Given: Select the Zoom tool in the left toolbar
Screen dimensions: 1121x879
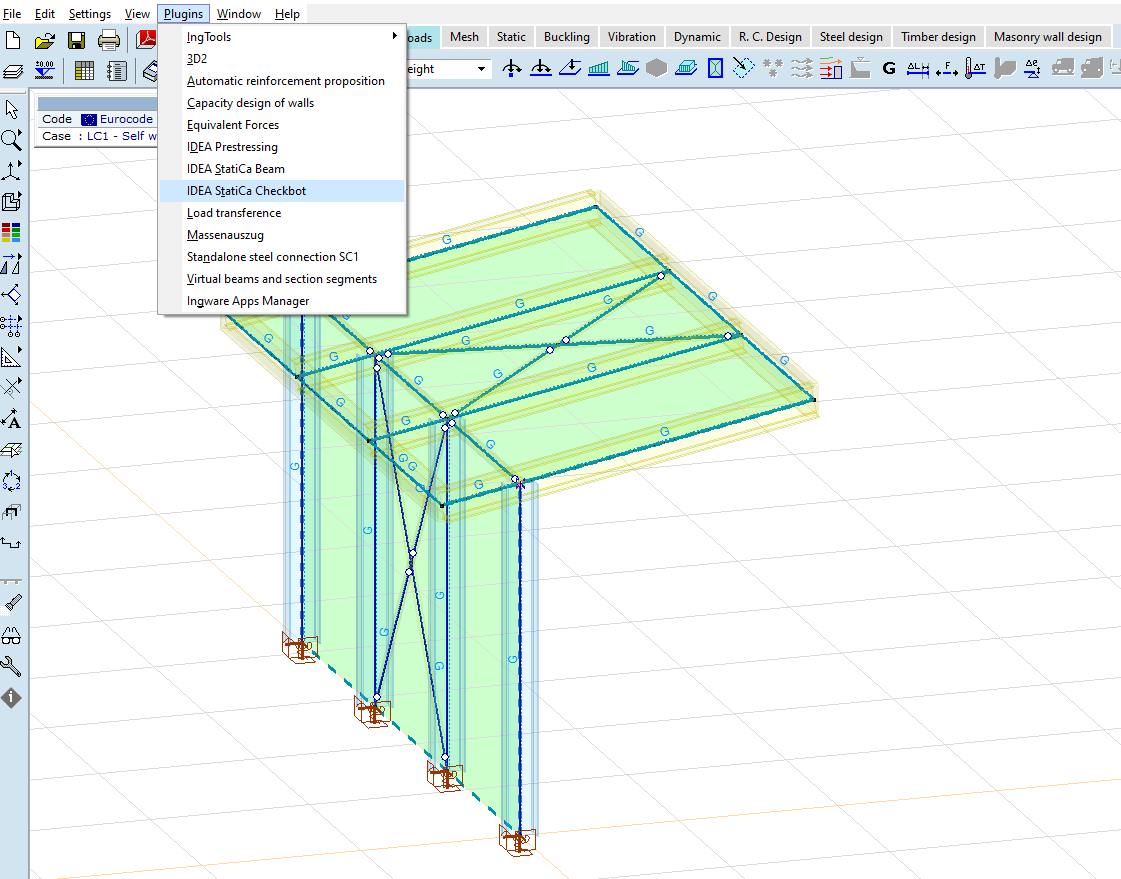Looking at the screenshot, I should (x=12, y=139).
